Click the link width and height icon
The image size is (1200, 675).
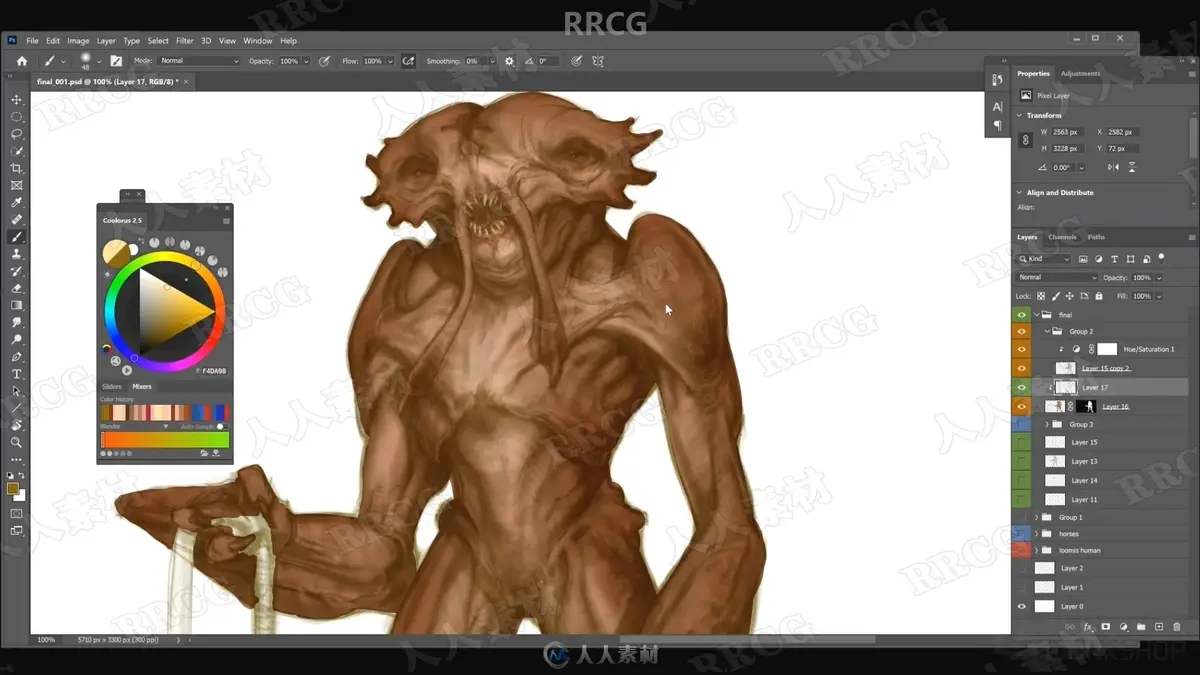point(1025,140)
